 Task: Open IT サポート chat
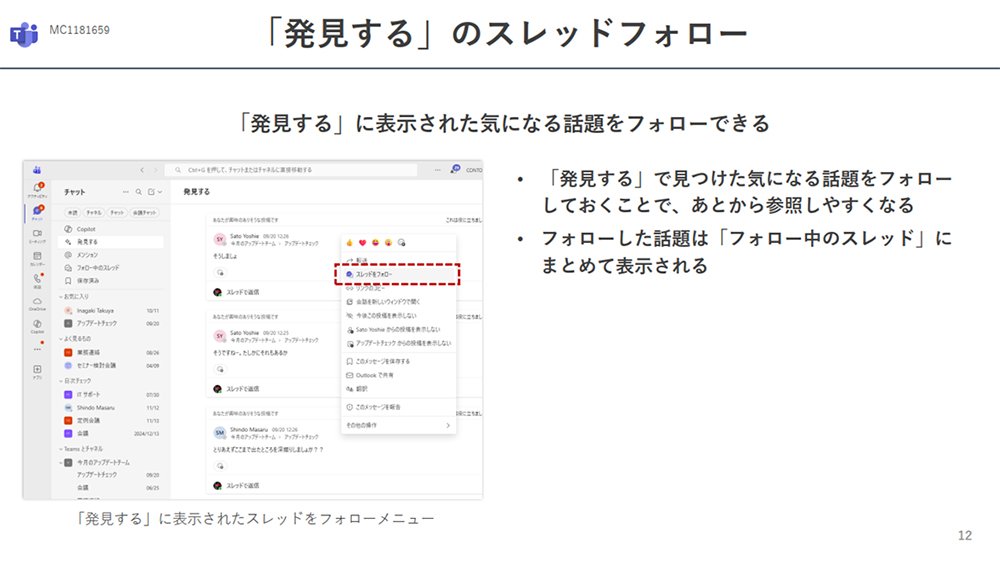click(x=111, y=395)
